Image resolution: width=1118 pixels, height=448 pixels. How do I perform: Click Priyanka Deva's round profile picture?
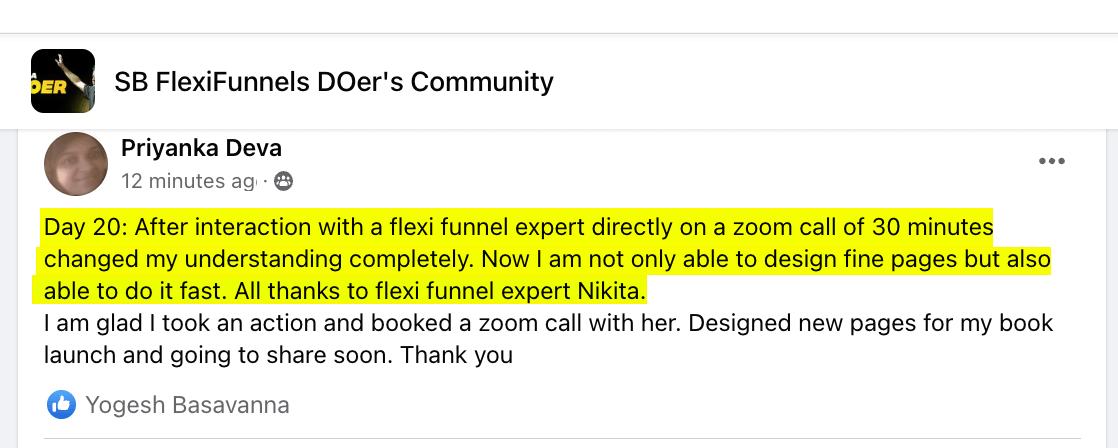(x=76, y=164)
